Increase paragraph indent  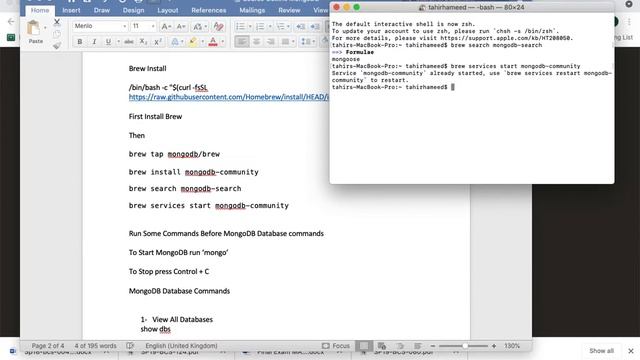(x=315, y=27)
